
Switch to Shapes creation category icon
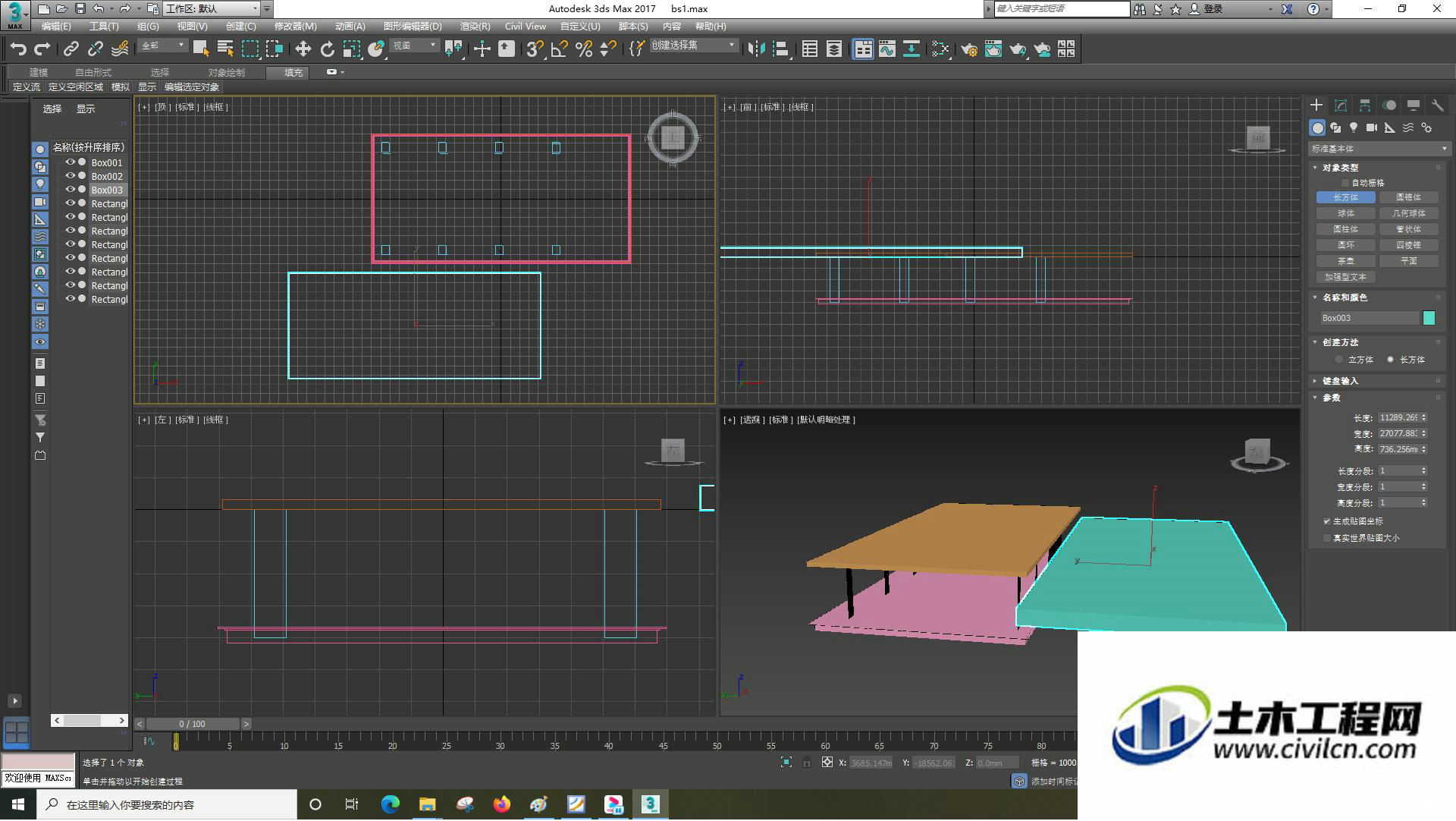(x=1335, y=127)
